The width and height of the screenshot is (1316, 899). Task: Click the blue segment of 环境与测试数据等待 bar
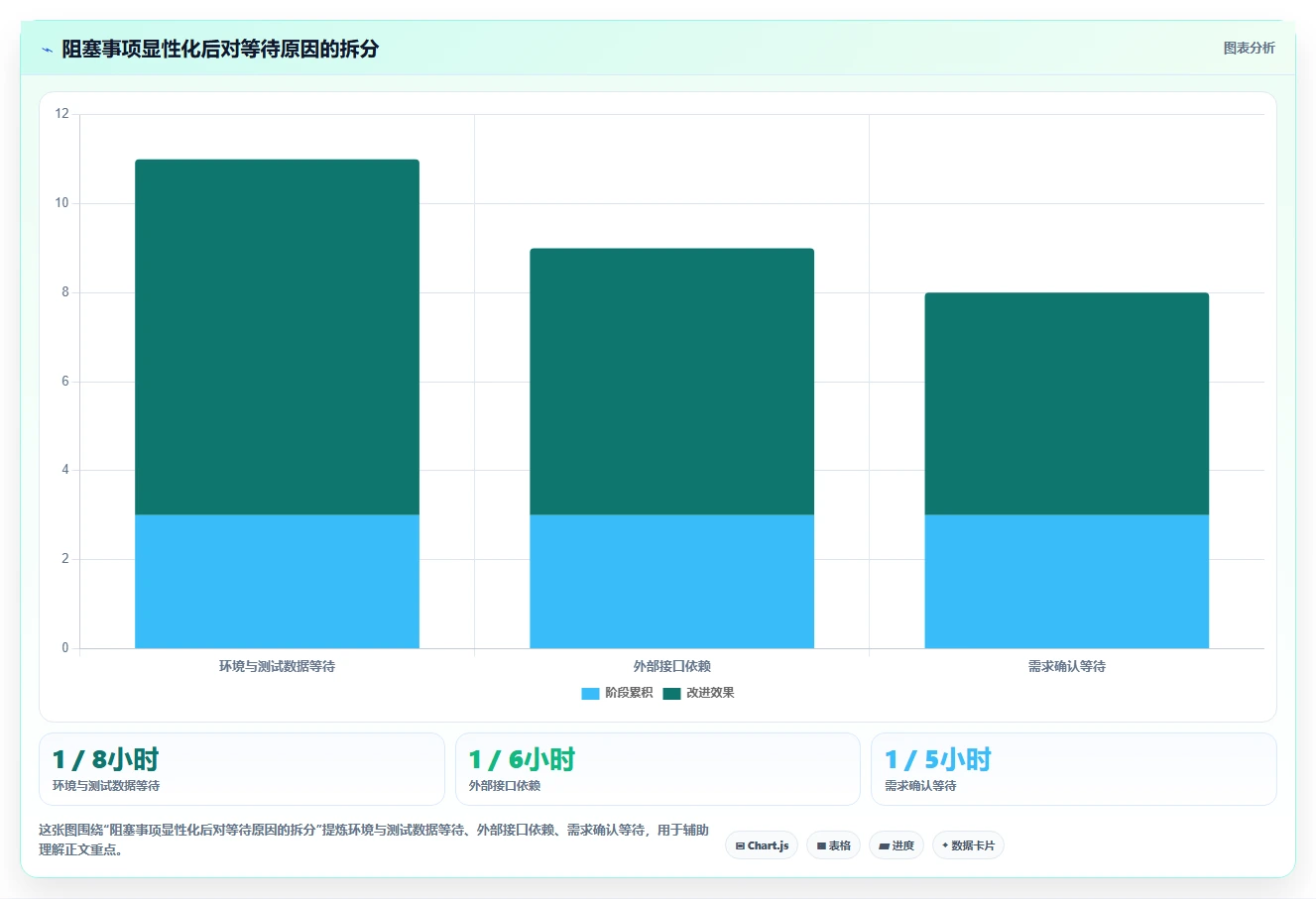[x=277, y=582]
